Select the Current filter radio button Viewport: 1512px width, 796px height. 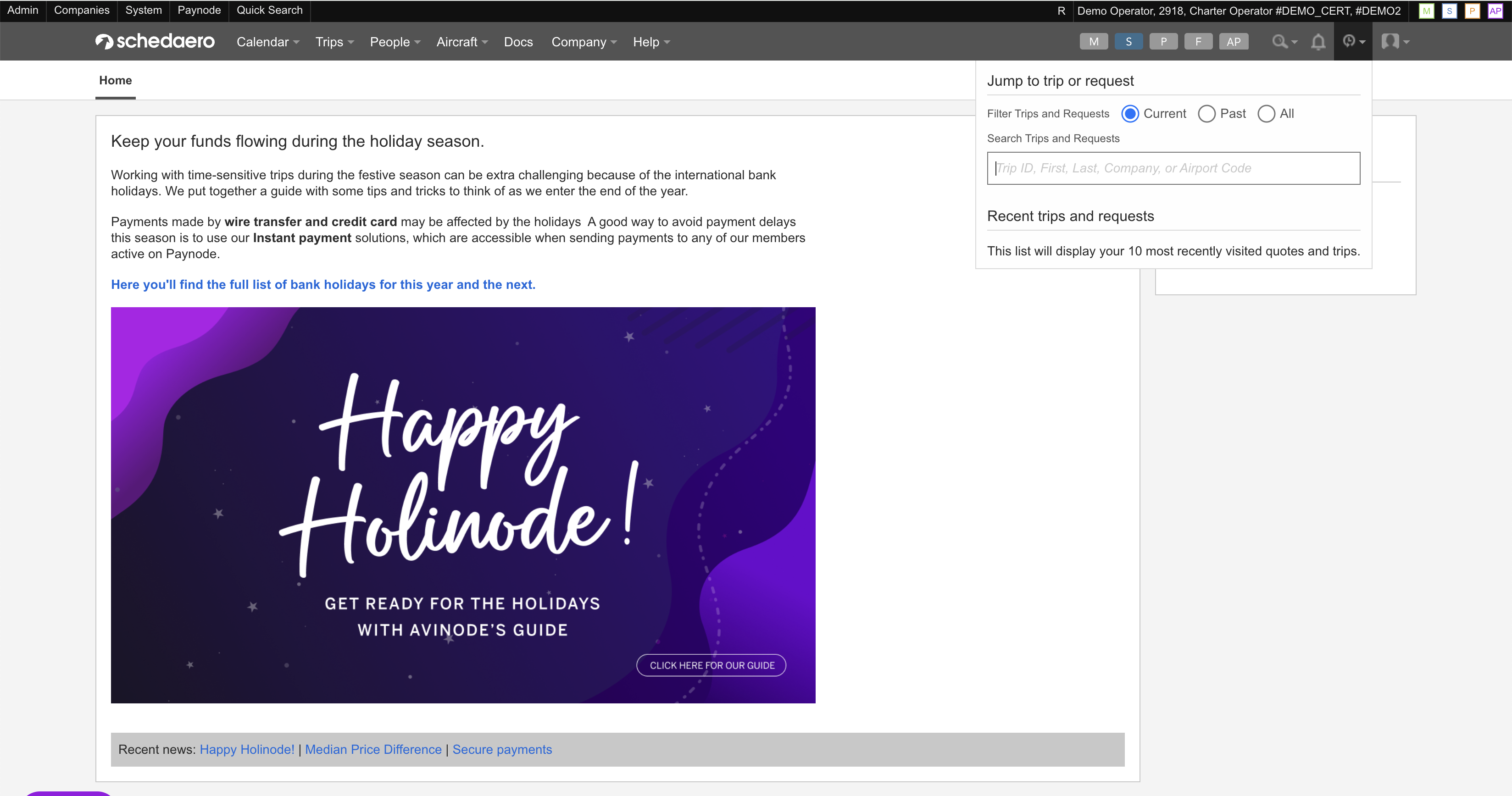[1130, 114]
